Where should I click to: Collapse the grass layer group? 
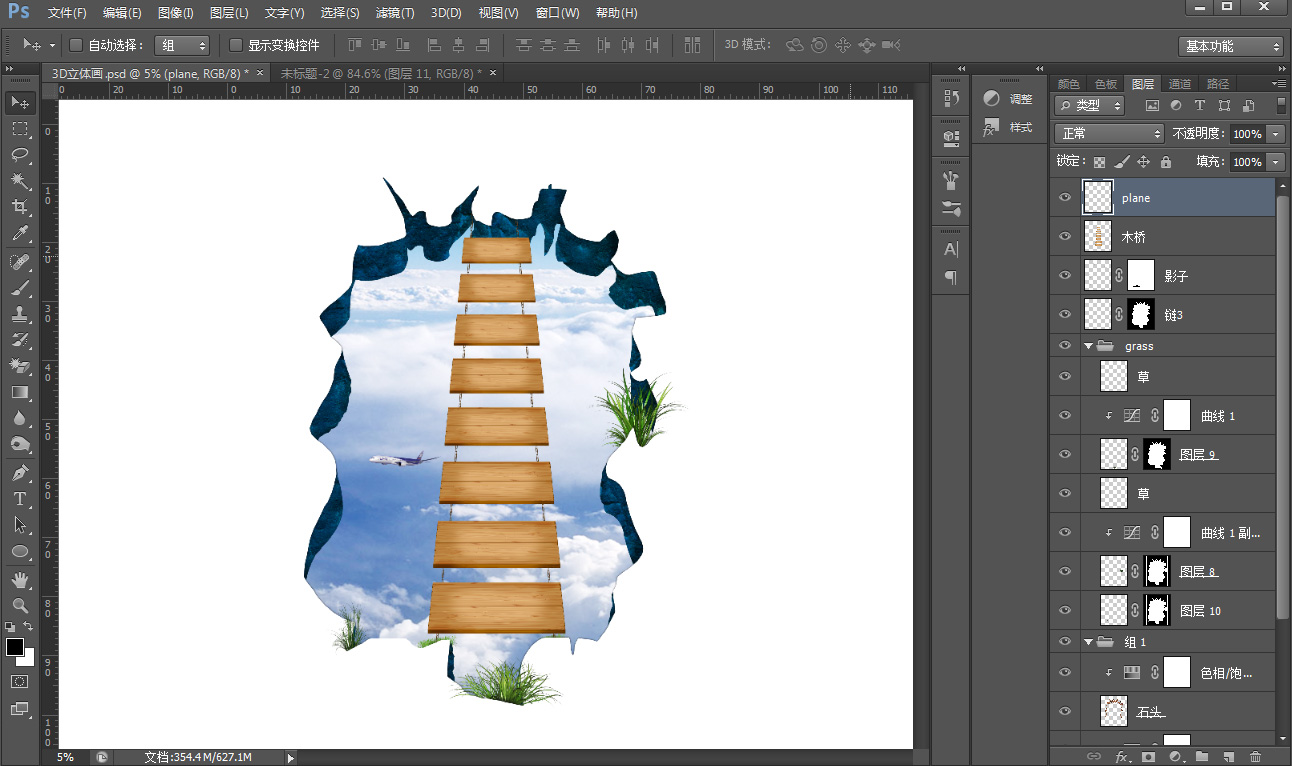(1088, 346)
